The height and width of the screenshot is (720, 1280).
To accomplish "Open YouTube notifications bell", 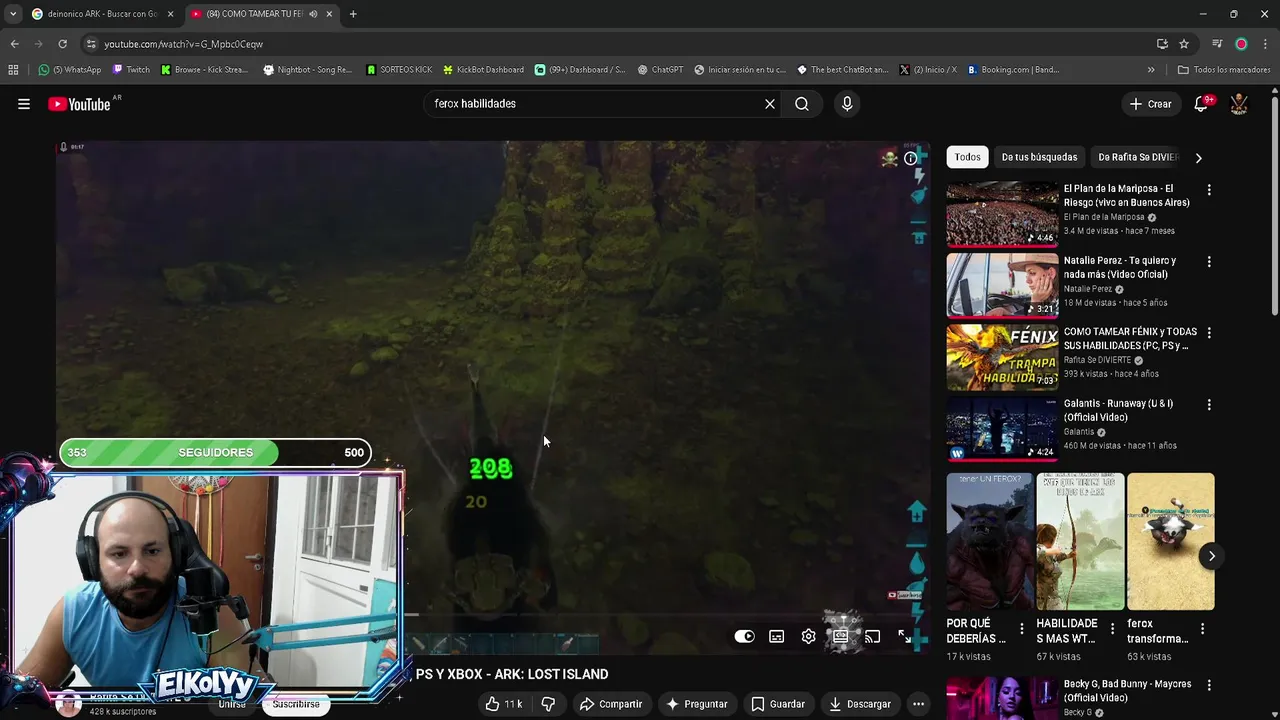I will (1202, 104).
